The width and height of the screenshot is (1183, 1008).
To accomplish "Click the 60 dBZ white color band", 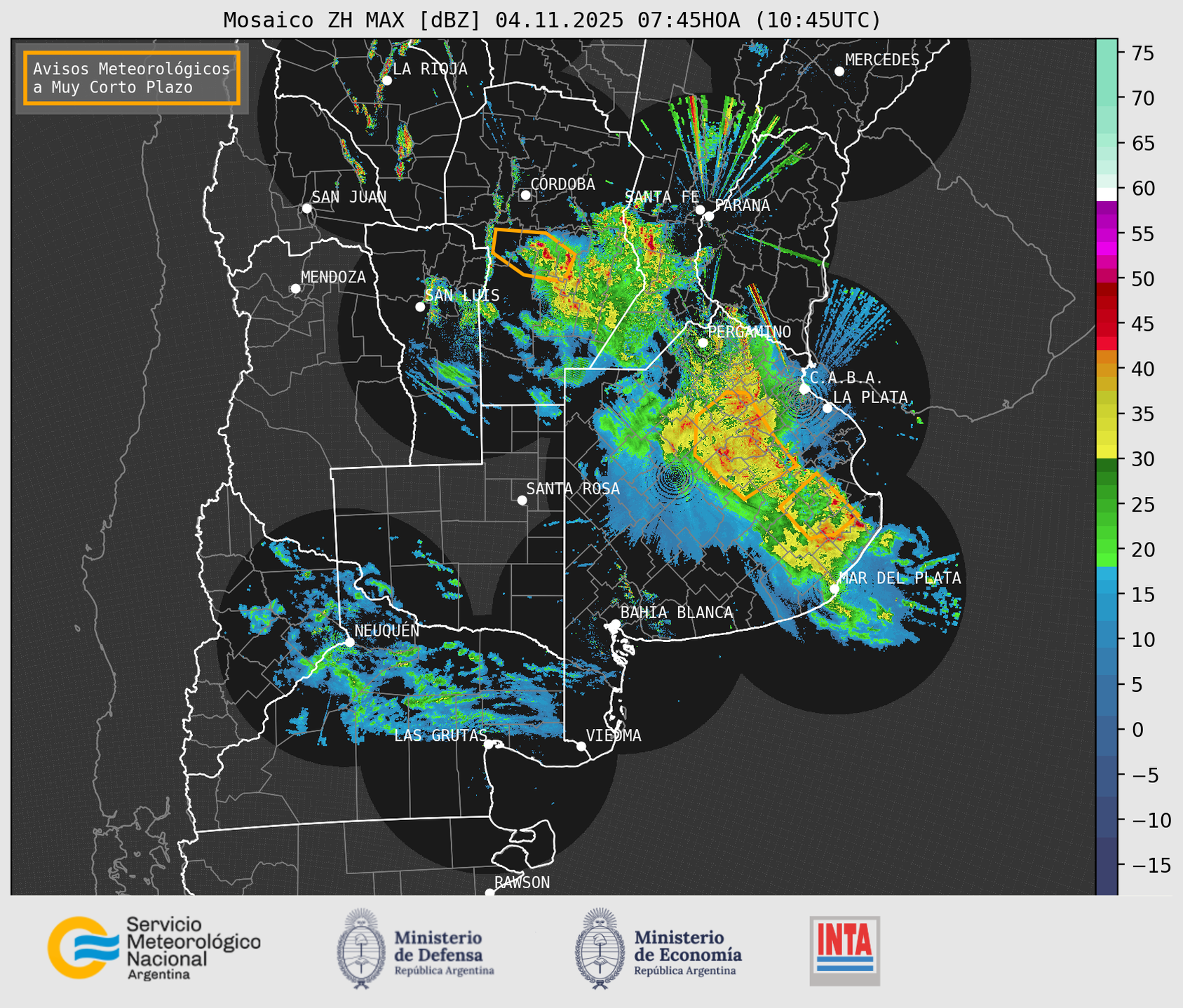I will [x=1107, y=194].
